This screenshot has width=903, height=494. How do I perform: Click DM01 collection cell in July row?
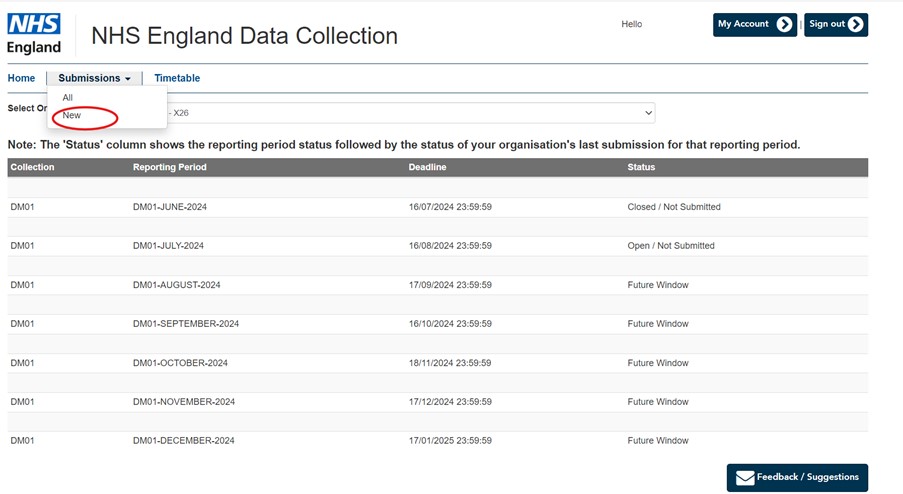pos(22,245)
